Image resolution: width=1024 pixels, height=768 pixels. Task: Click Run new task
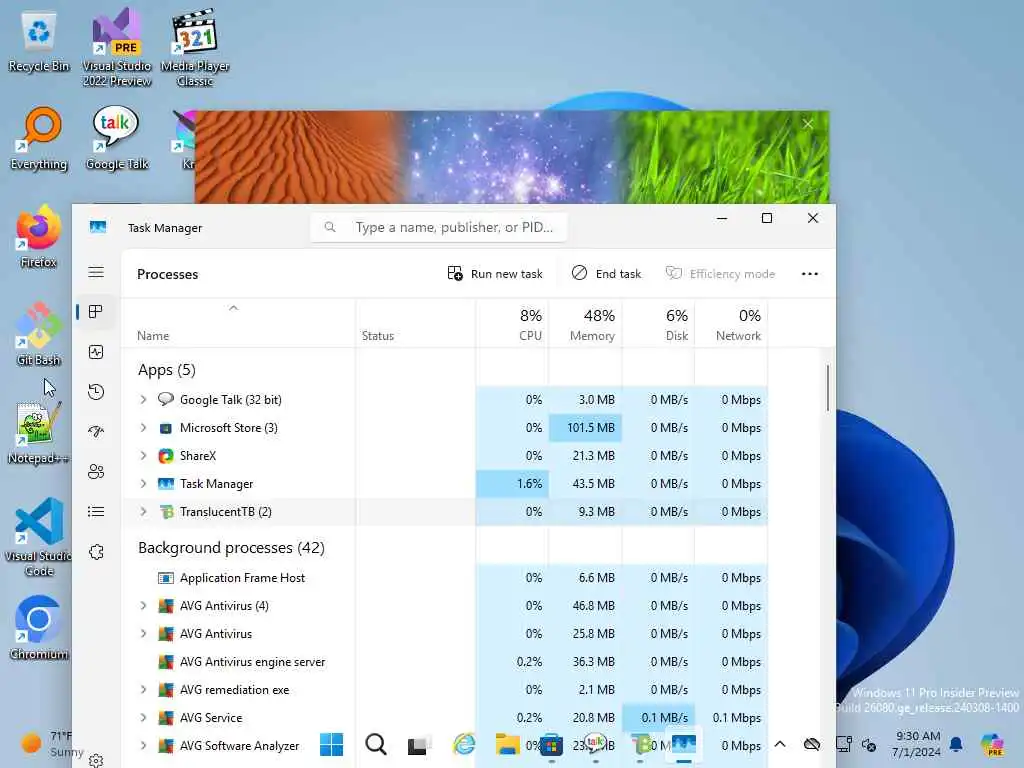495,274
